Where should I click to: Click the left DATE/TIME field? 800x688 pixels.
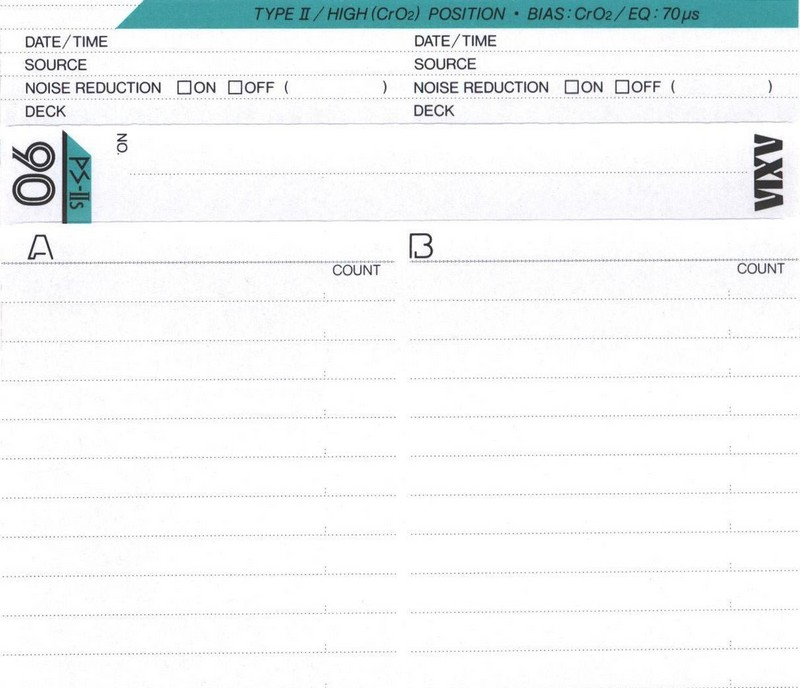(x=250, y=42)
